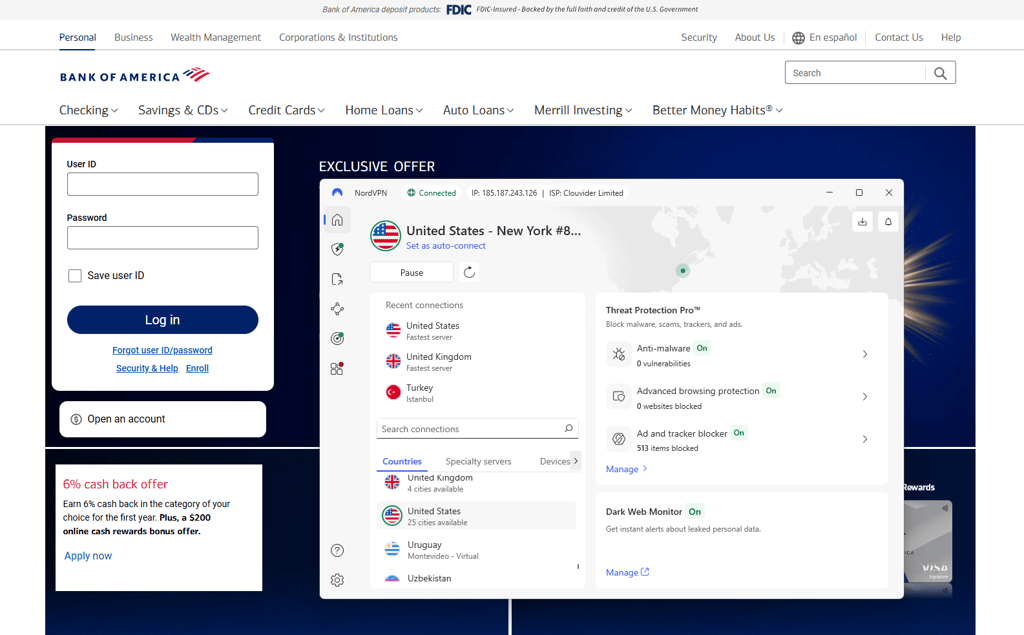1024x635 pixels.
Task: Click the search magnifier in Search connections
Action: pos(568,429)
